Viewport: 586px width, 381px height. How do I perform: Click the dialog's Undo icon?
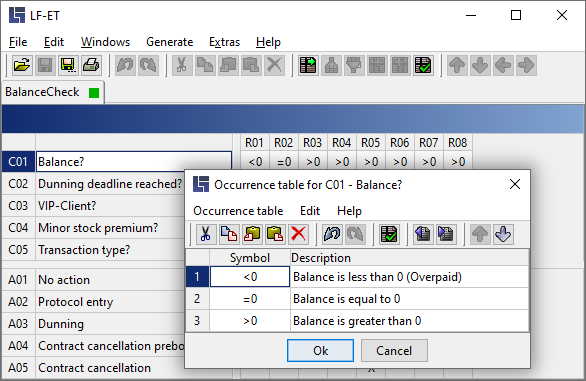point(332,234)
